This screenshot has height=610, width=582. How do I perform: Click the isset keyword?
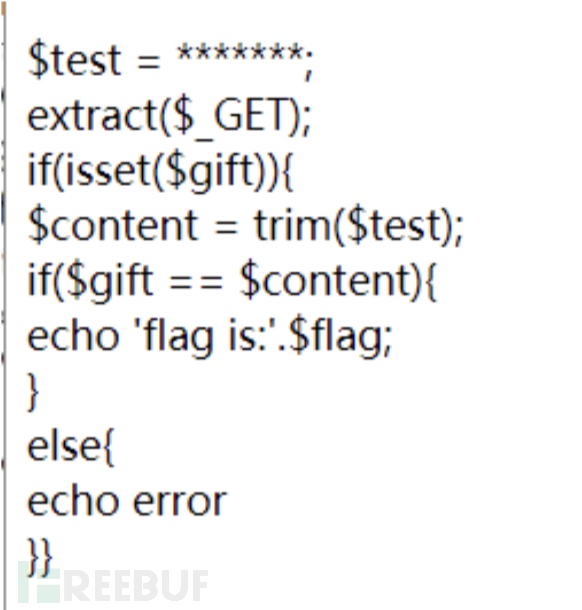107,170
